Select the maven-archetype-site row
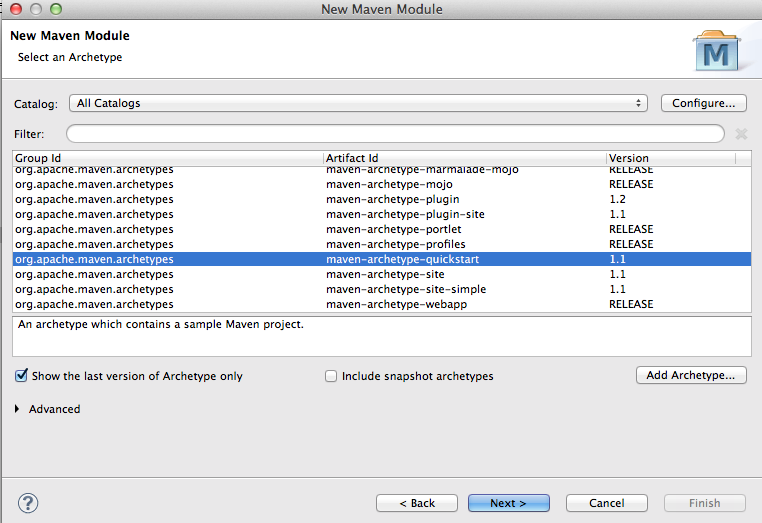The height and width of the screenshot is (523, 762). 382,274
